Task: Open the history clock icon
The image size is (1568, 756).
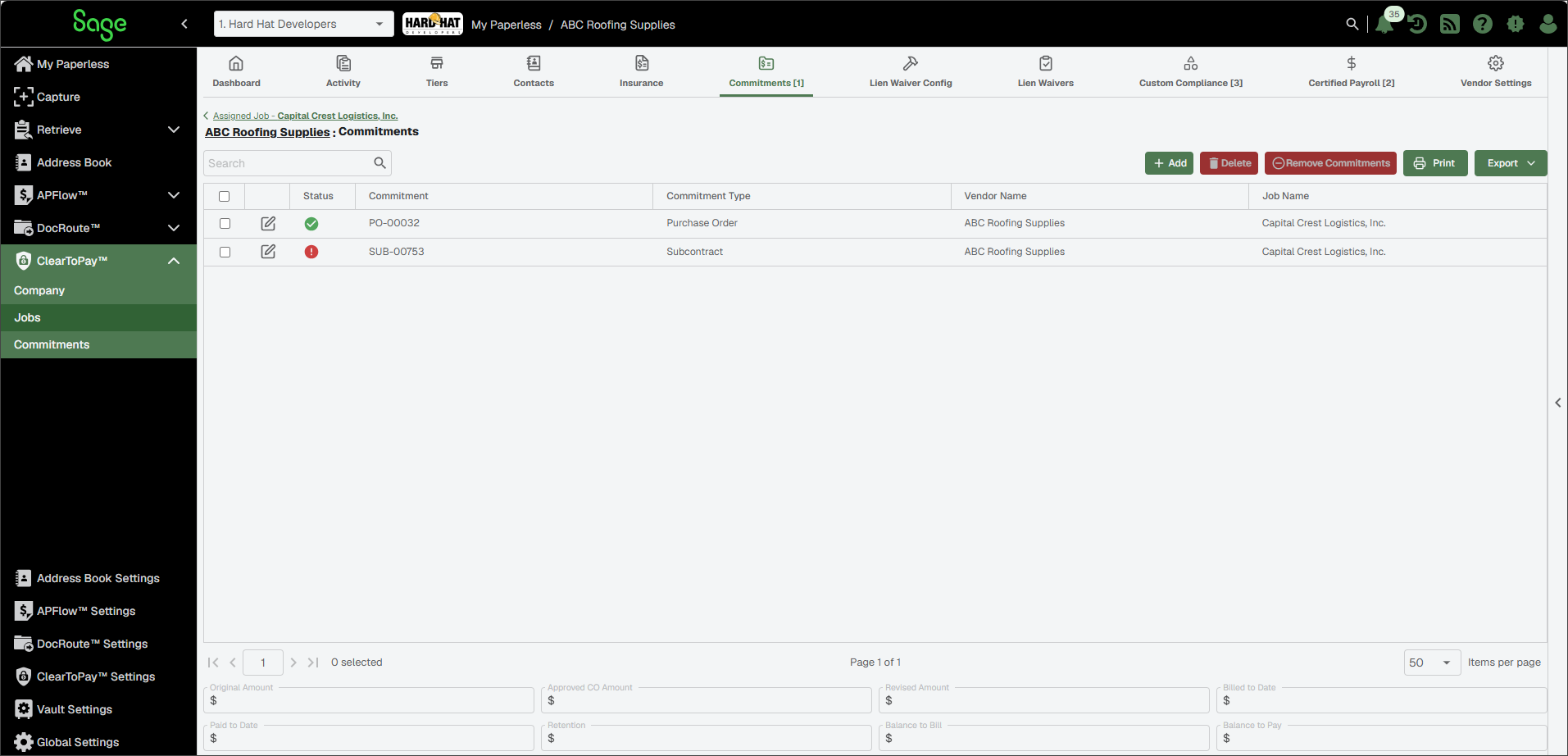Action: click(x=1417, y=24)
